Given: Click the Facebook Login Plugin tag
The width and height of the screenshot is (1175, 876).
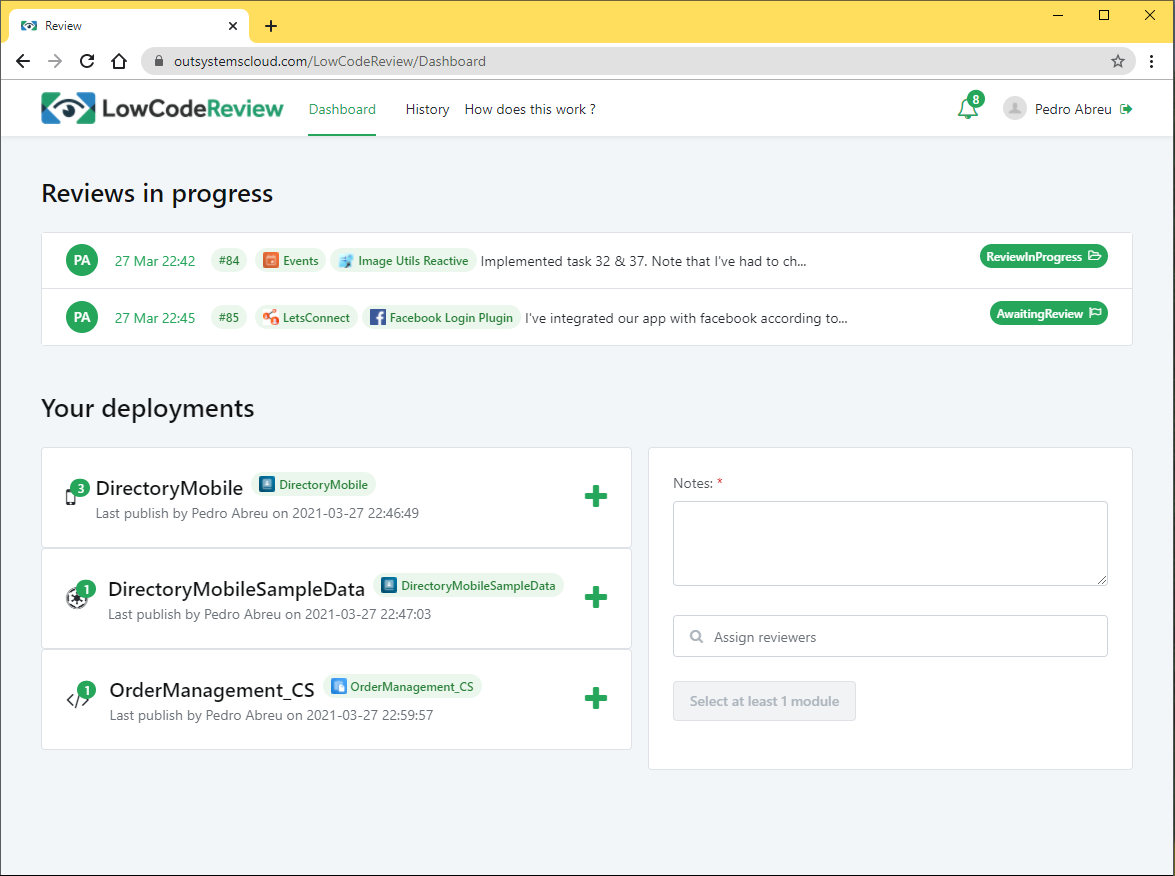Looking at the screenshot, I should tap(441, 318).
